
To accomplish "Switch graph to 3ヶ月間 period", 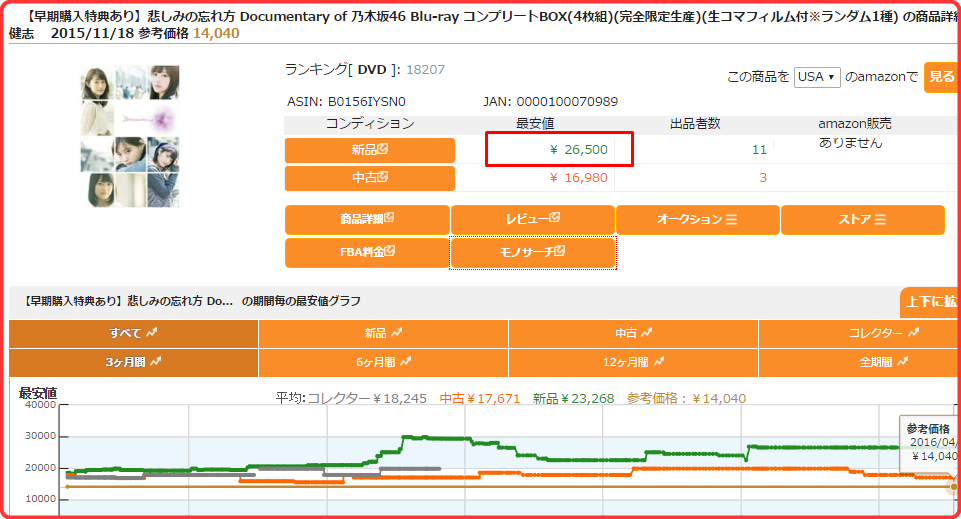I will pos(134,363).
